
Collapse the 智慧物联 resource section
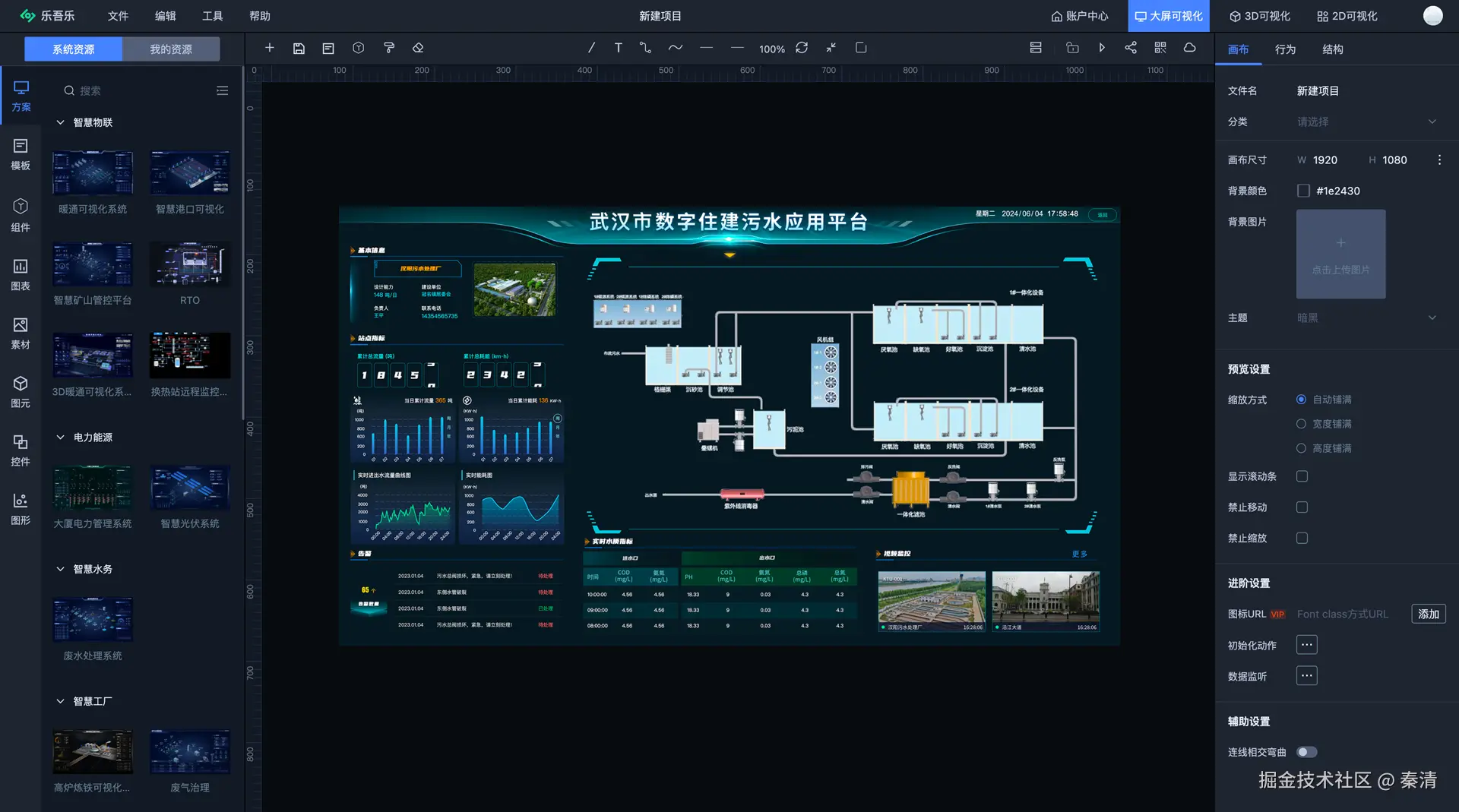click(60, 122)
